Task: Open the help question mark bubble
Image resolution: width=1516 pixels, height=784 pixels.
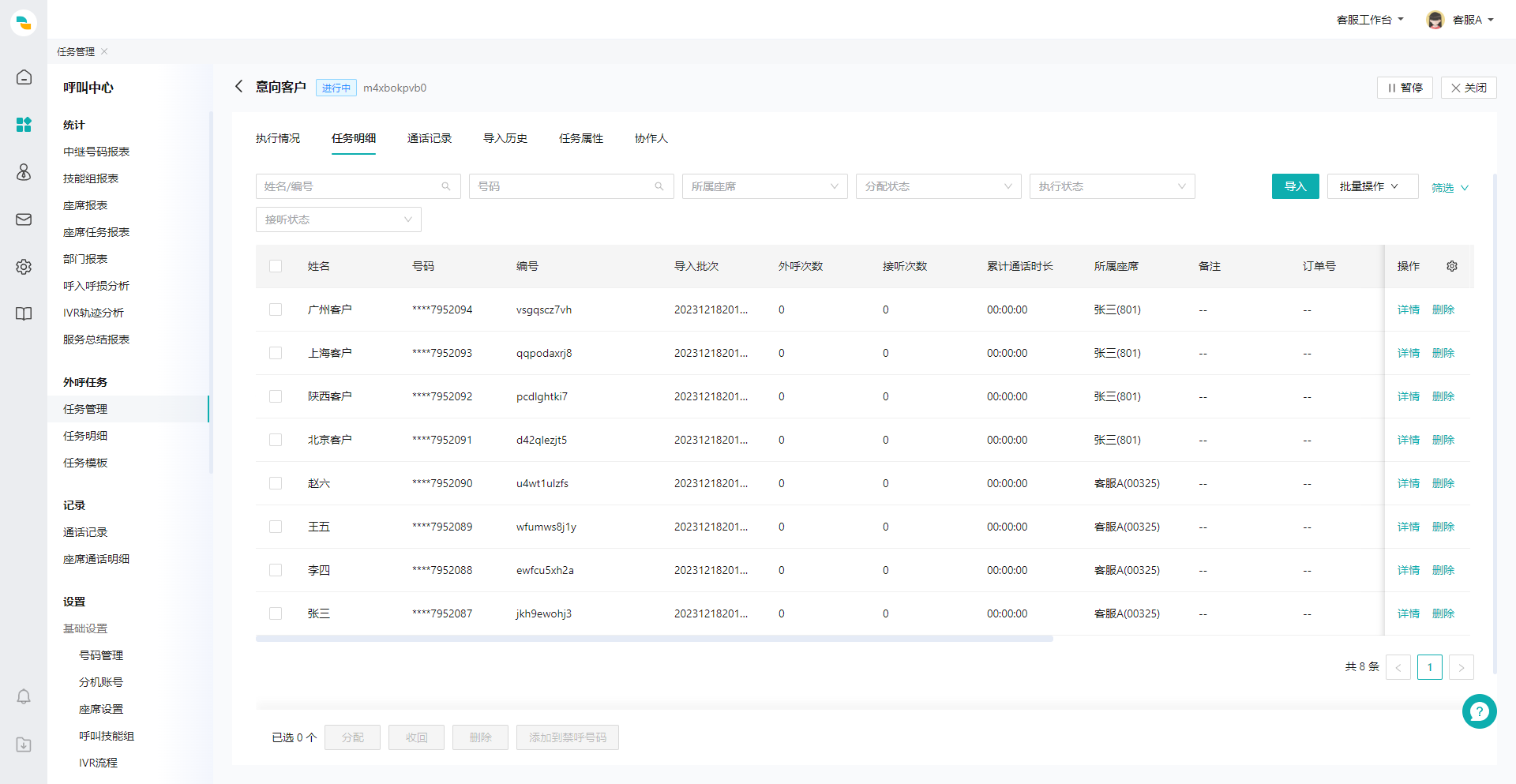Action: click(1479, 711)
